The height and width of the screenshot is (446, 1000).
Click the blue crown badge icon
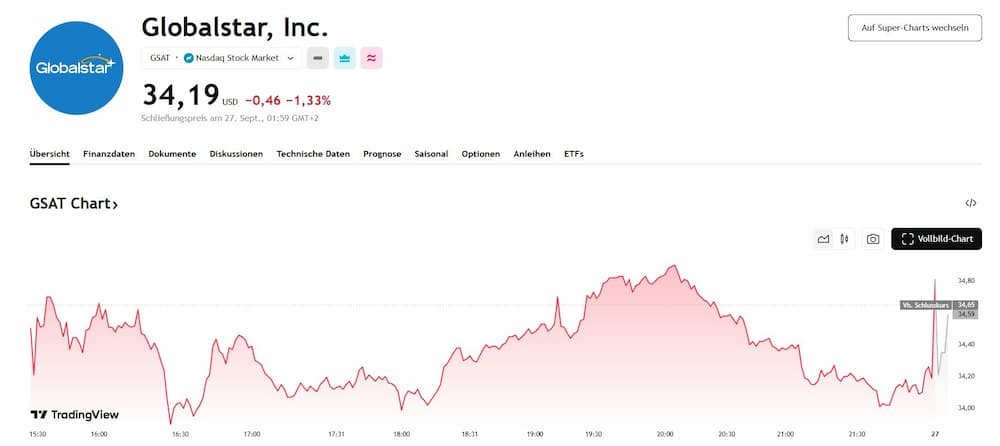[345, 58]
